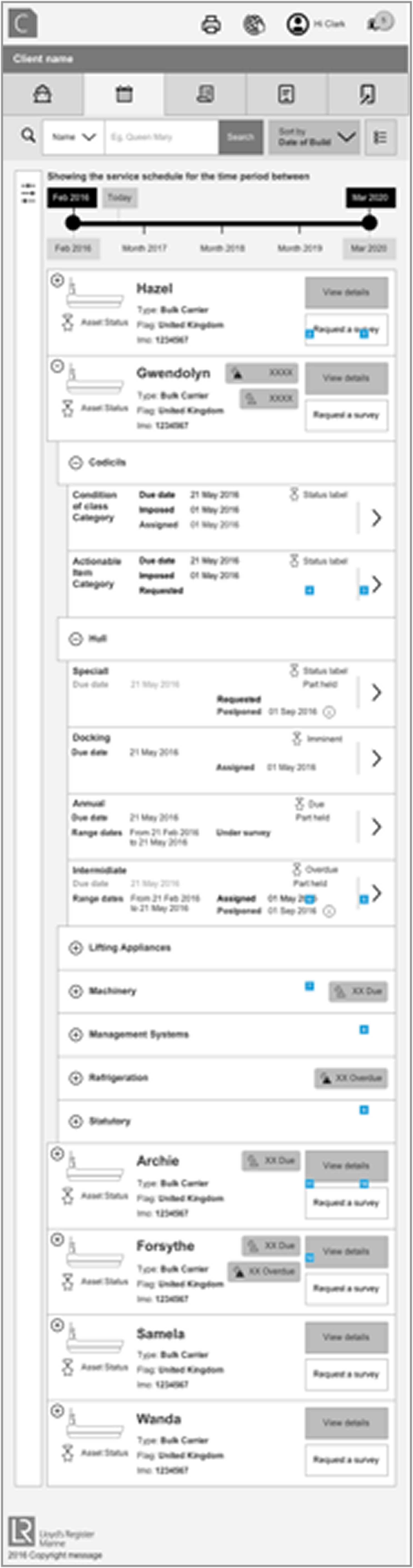This screenshot has height=1568, width=413.
Task: Click XX Overdue badge on Forsythe card
Action: click(x=264, y=1272)
